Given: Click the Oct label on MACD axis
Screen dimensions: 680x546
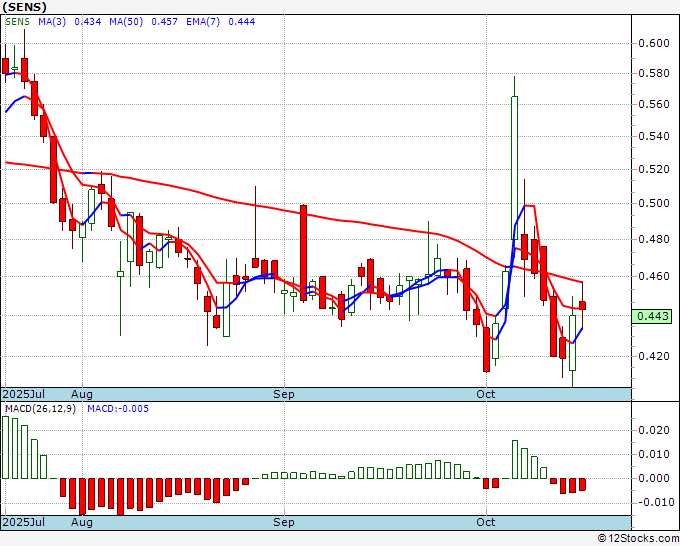Looking at the screenshot, I should (485, 522).
